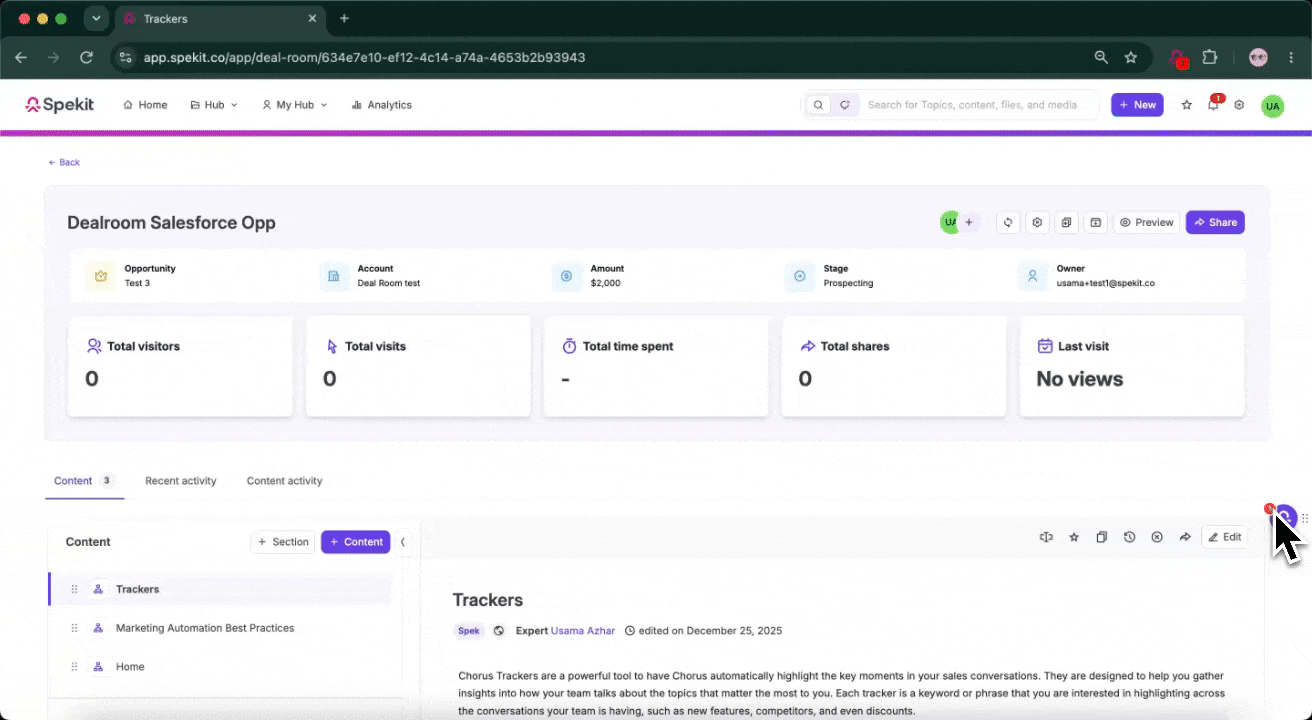Image resolution: width=1312 pixels, height=720 pixels.
Task: Toggle the AI search mode icon
Action: click(845, 105)
